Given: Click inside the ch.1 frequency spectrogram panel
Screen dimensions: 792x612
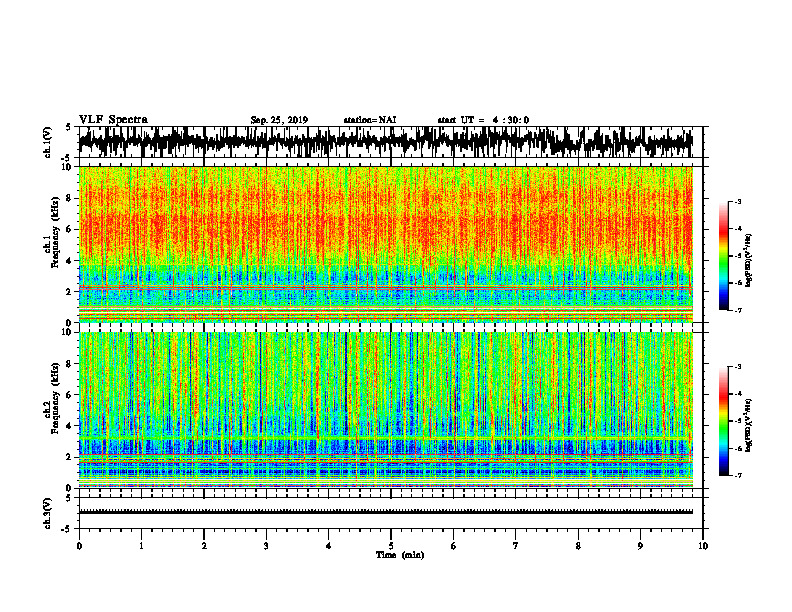Looking at the screenshot, I should click(390, 244).
